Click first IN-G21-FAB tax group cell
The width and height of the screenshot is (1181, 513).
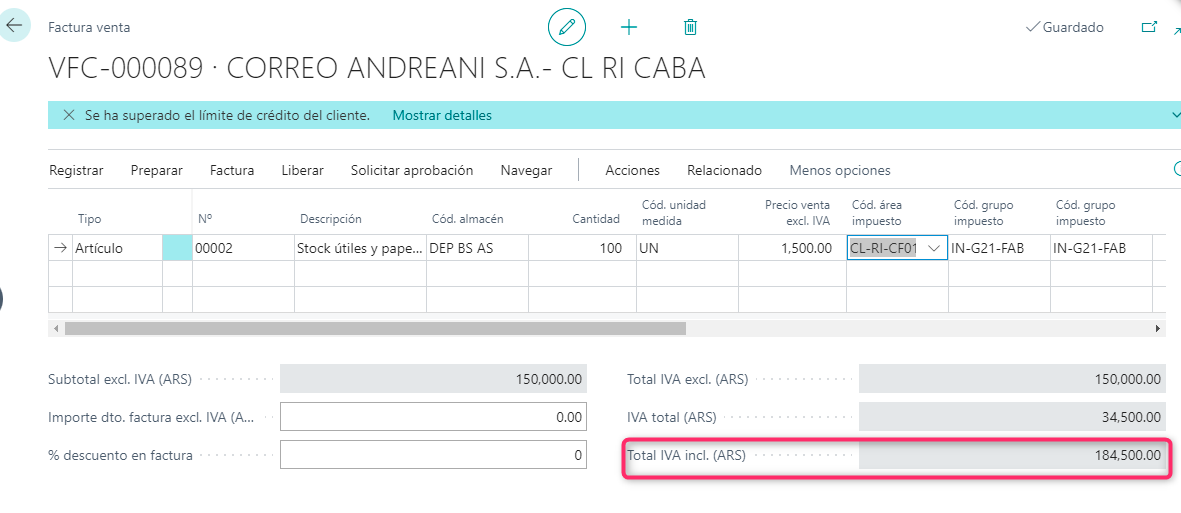[999, 248]
